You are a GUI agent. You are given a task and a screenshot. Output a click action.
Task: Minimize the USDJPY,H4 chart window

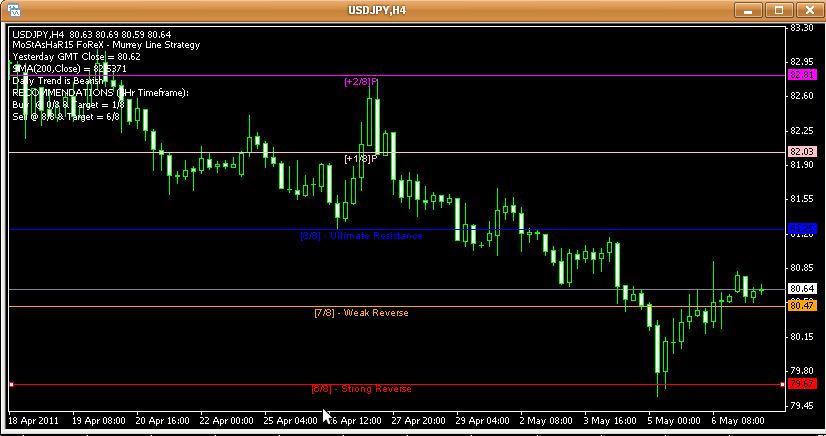(x=748, y=9)
